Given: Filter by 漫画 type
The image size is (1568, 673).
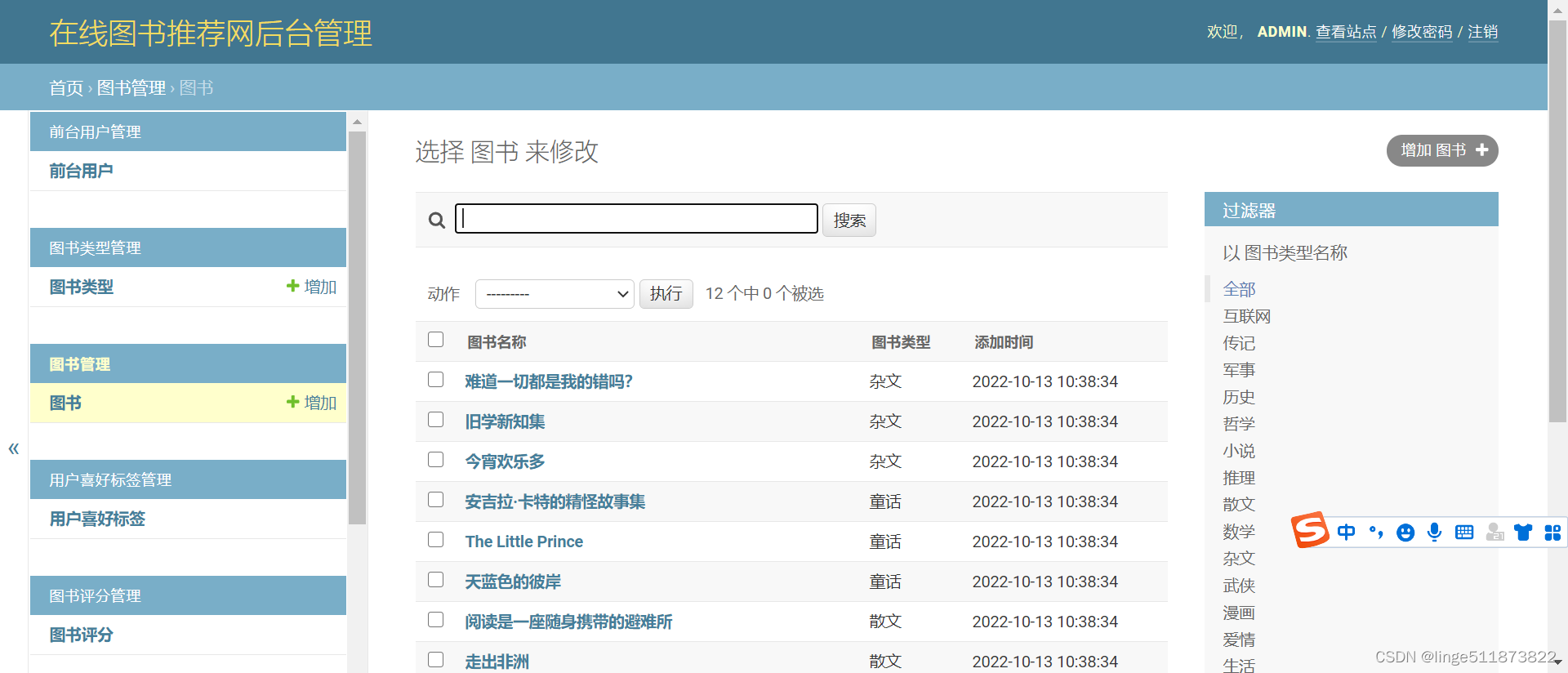Looking at the screenshot, I should coord(1239,613).
